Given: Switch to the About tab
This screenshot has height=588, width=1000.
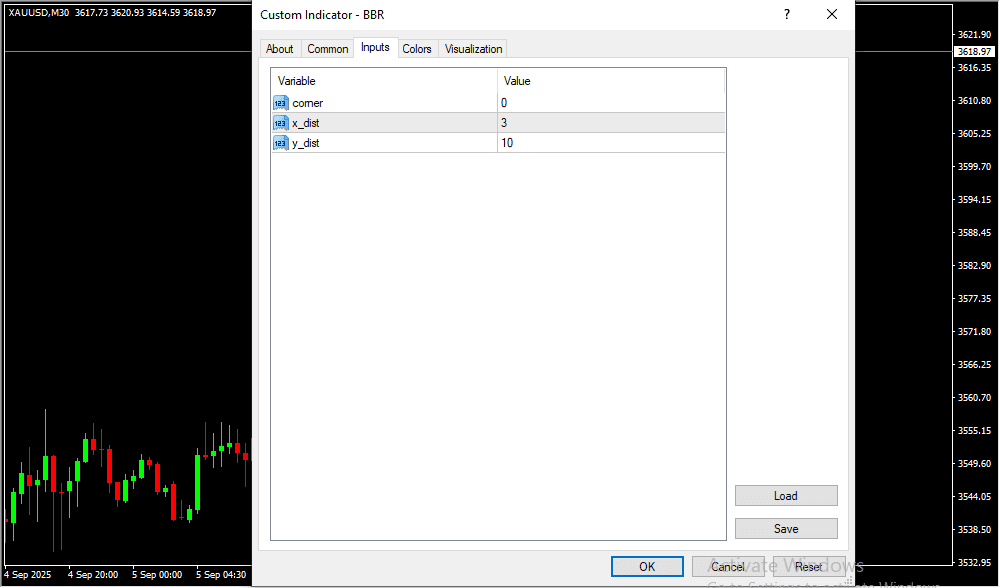Looking at the screenshot, I should [x=280, y=49].
